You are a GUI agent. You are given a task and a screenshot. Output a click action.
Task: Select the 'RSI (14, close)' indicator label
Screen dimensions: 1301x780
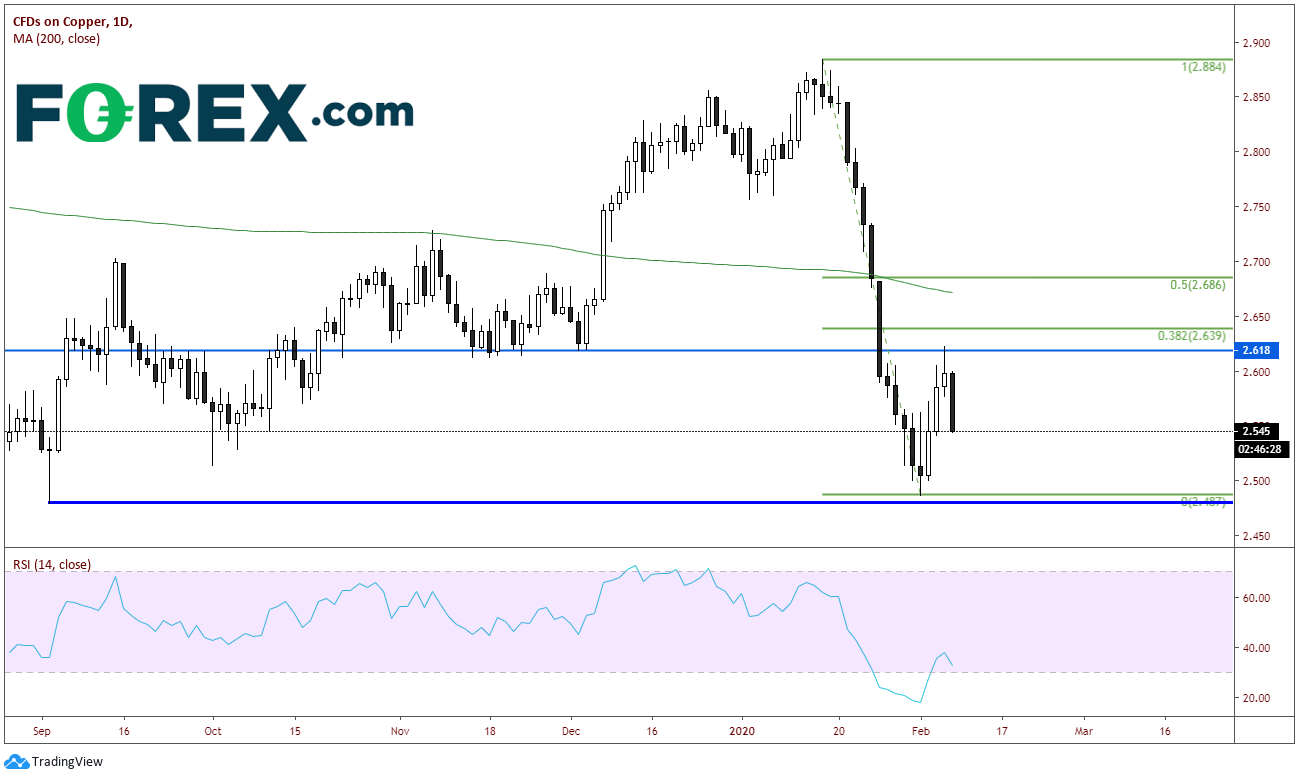click(x=51, y=565)
